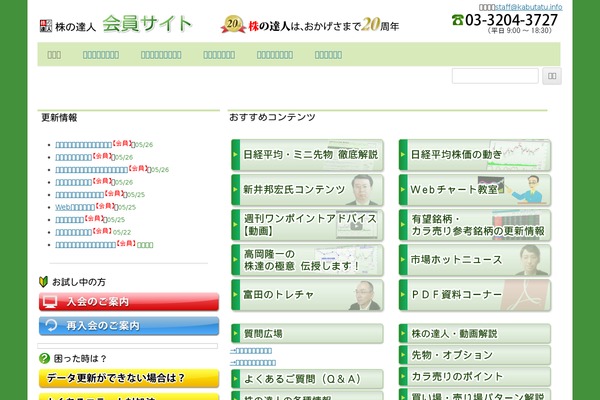This screenshot has height=400, width=600.
Task: Click the search button beside the search field
Action: click(x=552, y=76)
